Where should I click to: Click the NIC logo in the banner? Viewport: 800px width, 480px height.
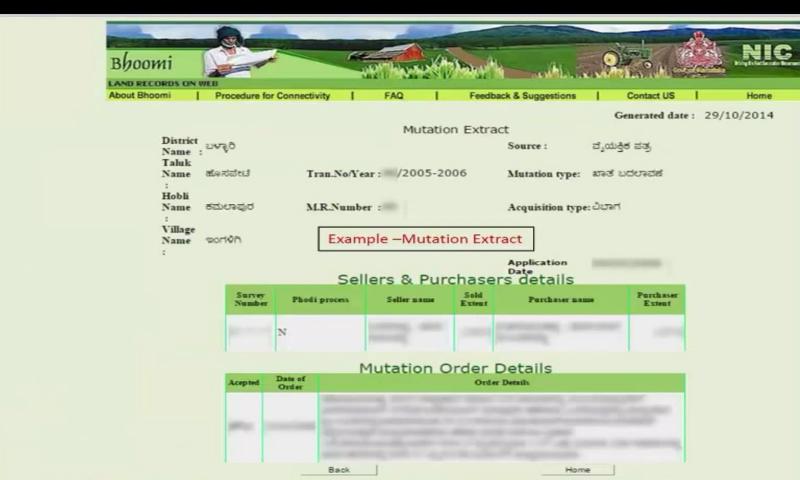click(x=766, y=53)
